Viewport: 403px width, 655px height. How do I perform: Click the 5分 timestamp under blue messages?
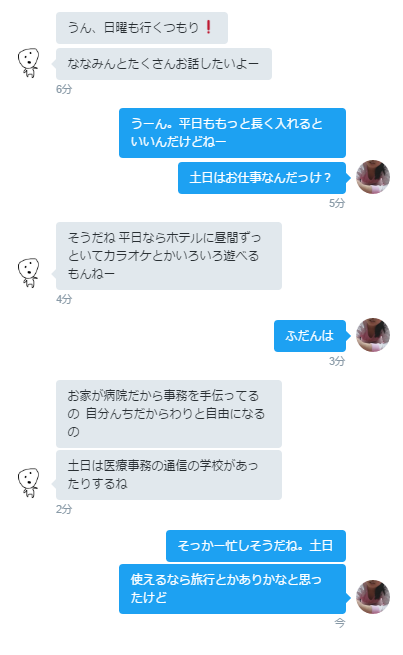pyautogui.click(x=337, y=203)
